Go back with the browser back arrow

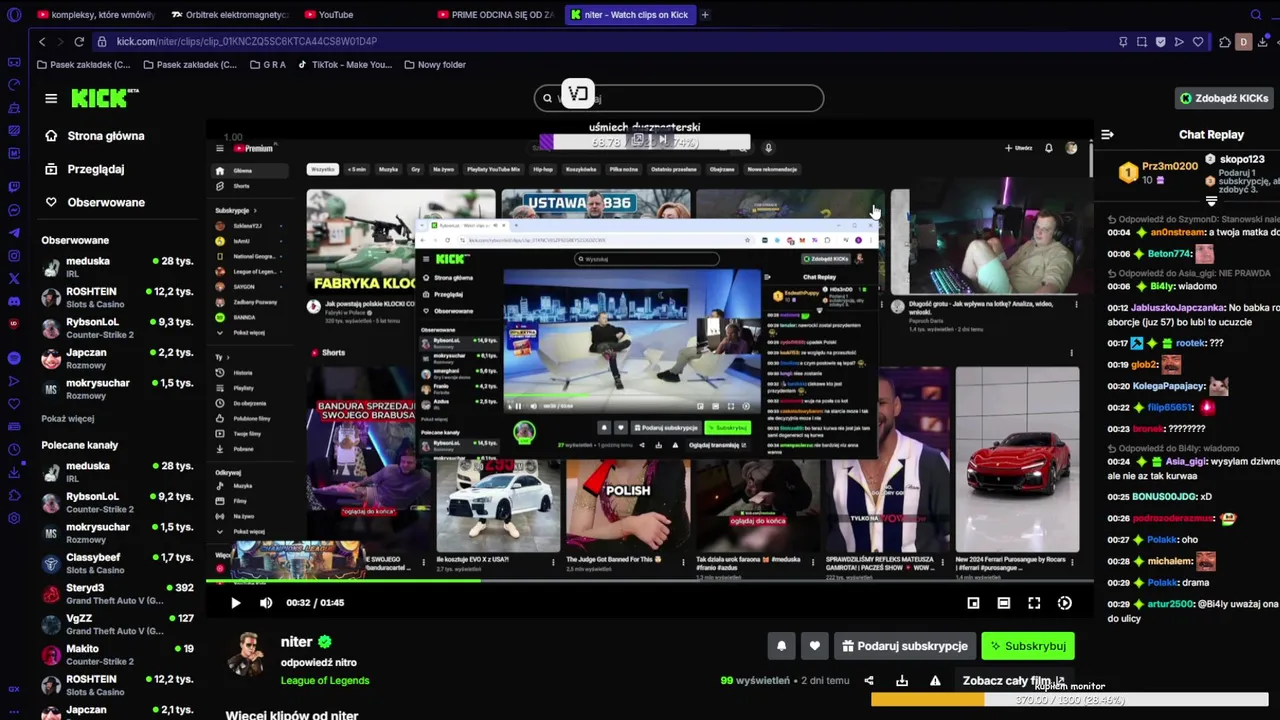[x=42, y=42]
